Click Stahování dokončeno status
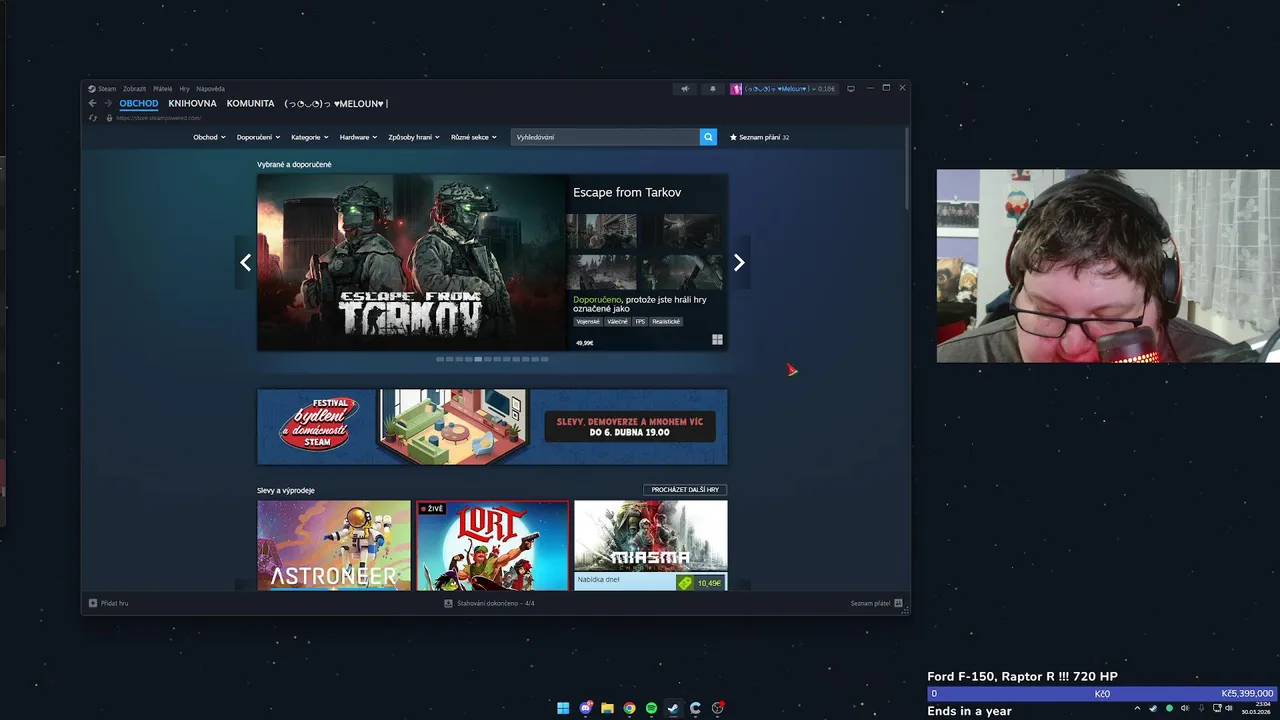This screenshot has width=1280, height=720. point(489,603)
